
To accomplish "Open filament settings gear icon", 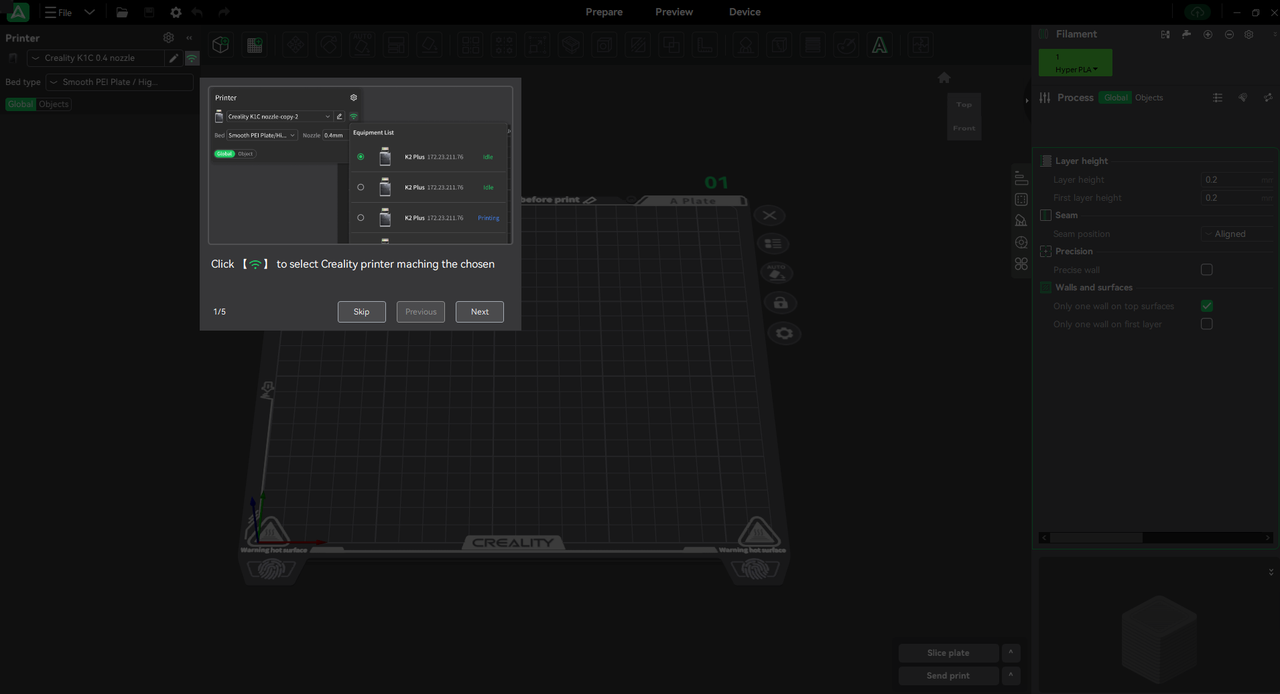I will coord(1250,34).
